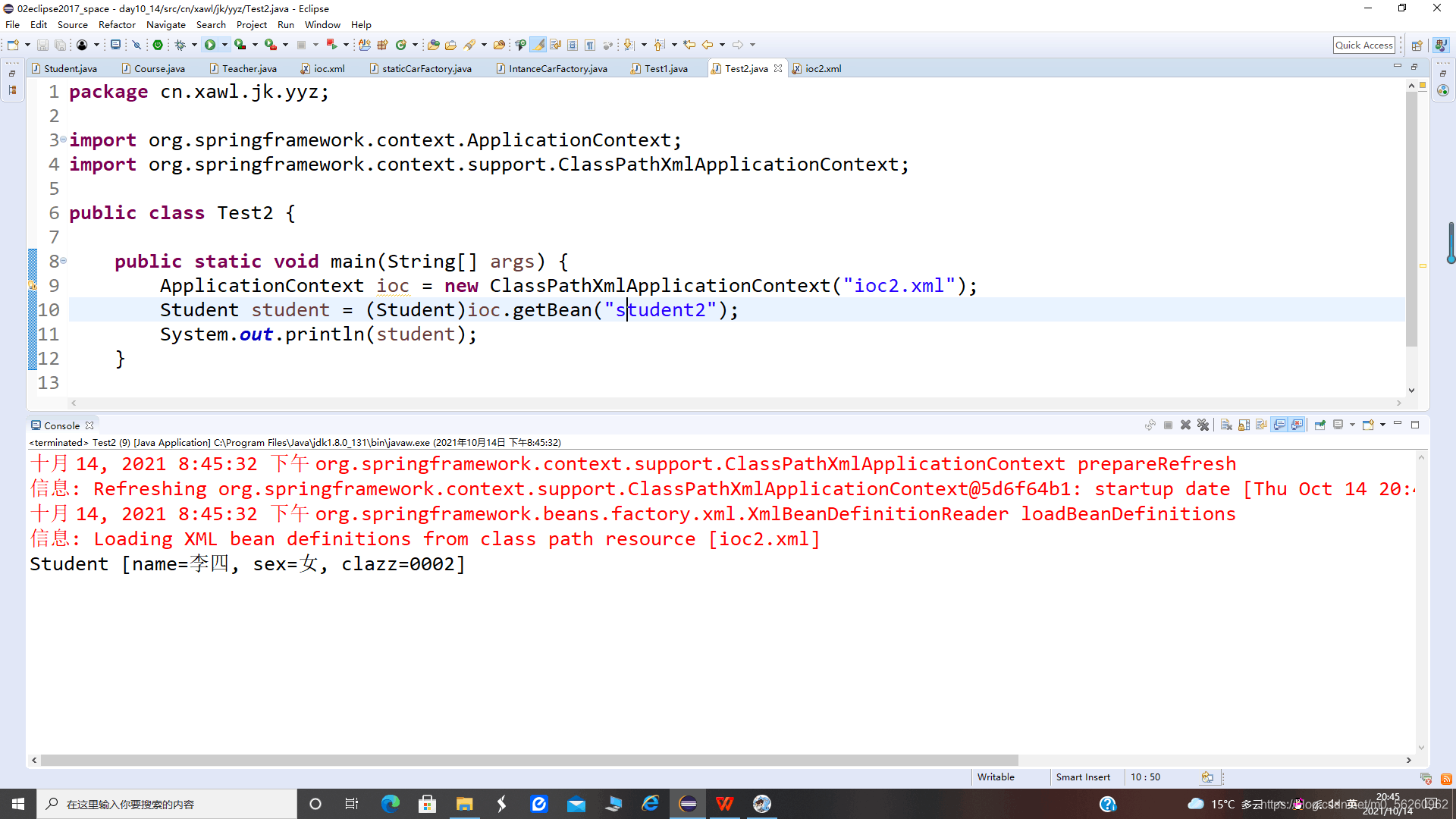Click the New file toolbar icon
1456x819 pixels.
pos(13,45)
